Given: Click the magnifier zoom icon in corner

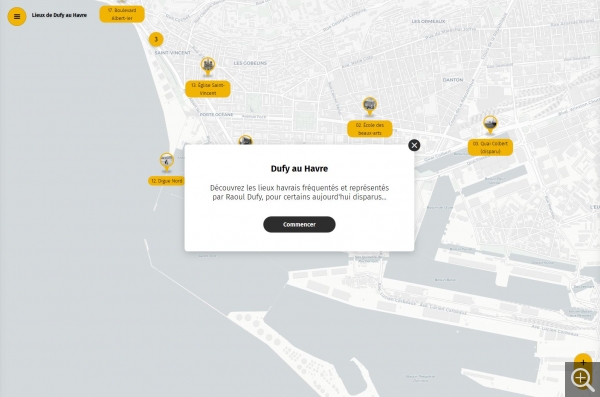Looking at the screenshot, I should point(582,379).
